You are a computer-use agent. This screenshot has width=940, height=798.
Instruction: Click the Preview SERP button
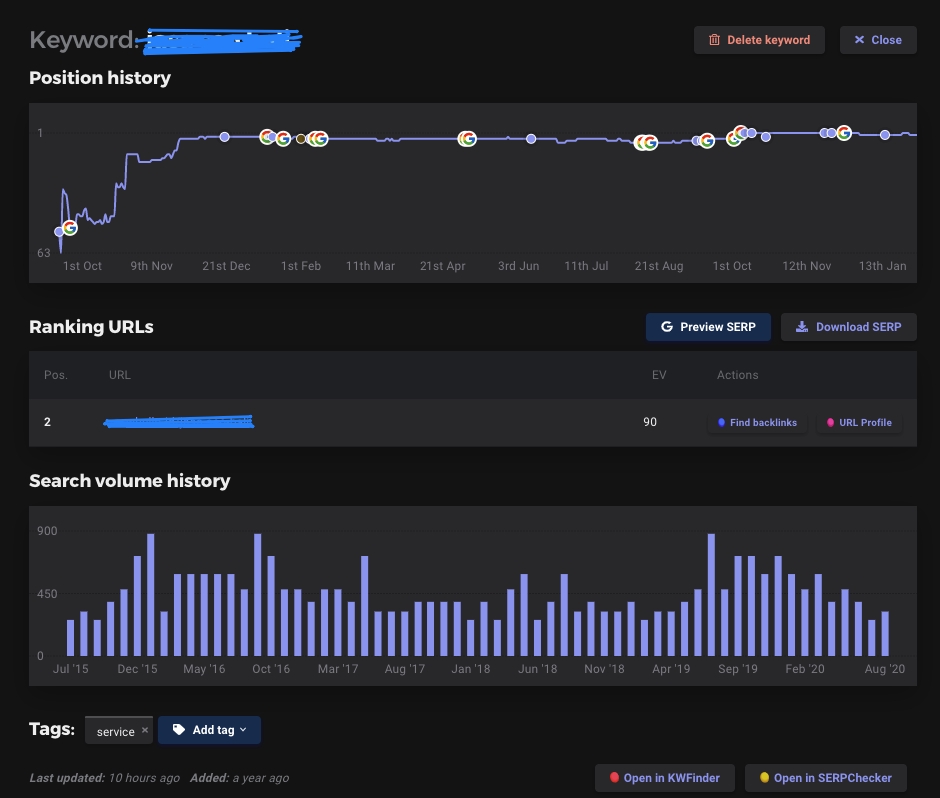pos(708,327)
